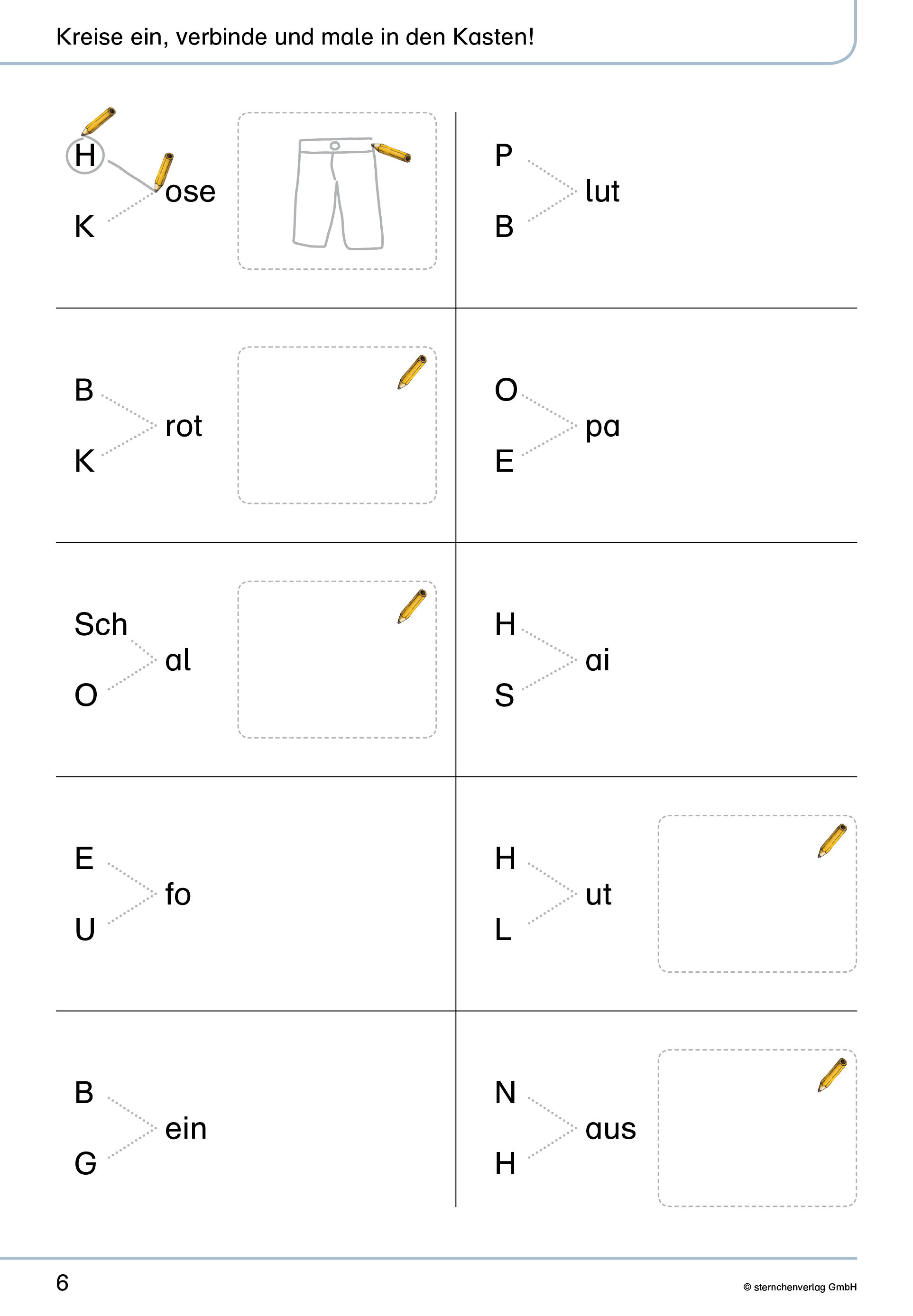Click the pencil beside the trousers drawing
Screen dimensions: 913x1316
coord(391,153)
